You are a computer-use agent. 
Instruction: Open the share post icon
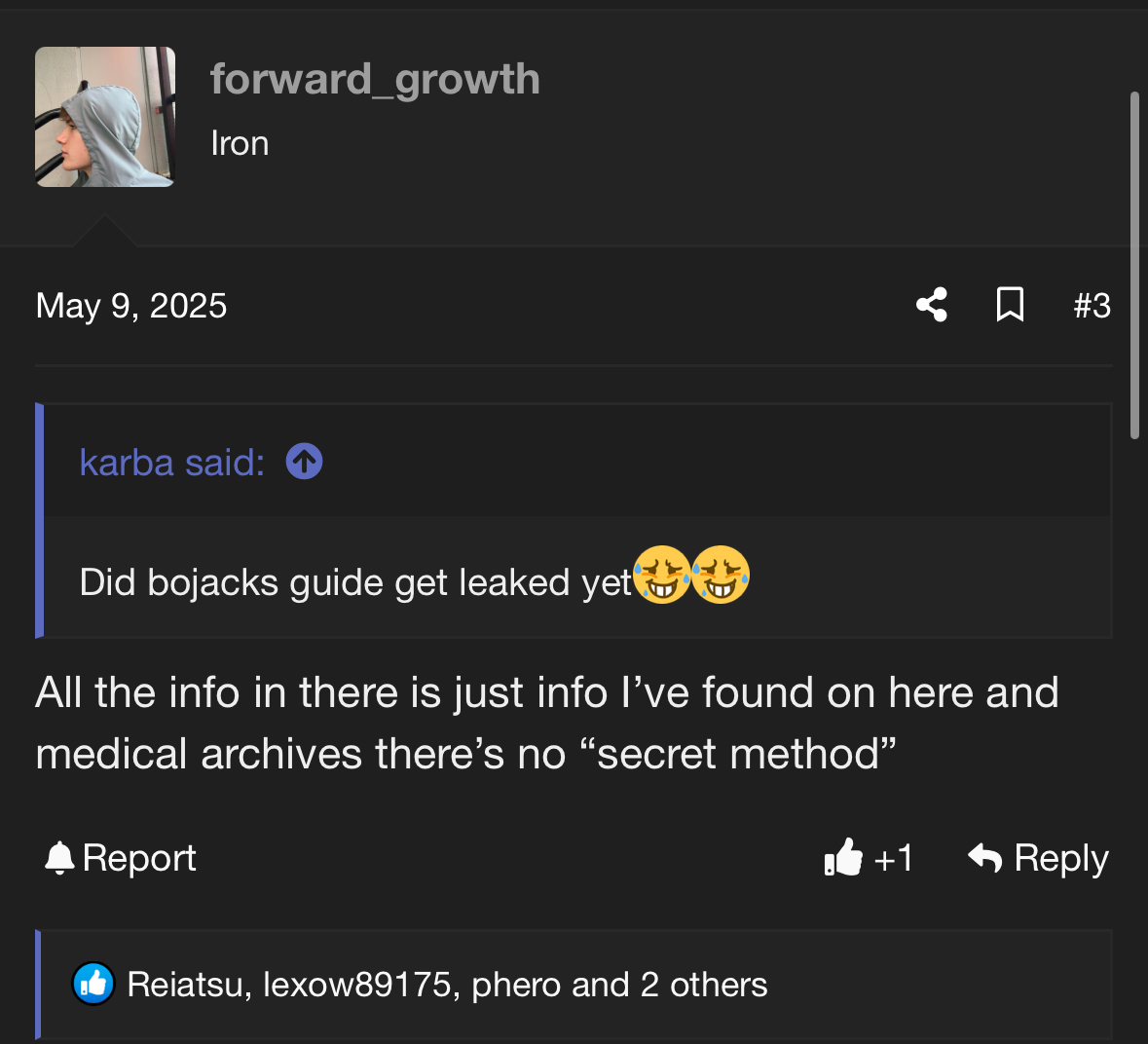[x=932, y=305]
